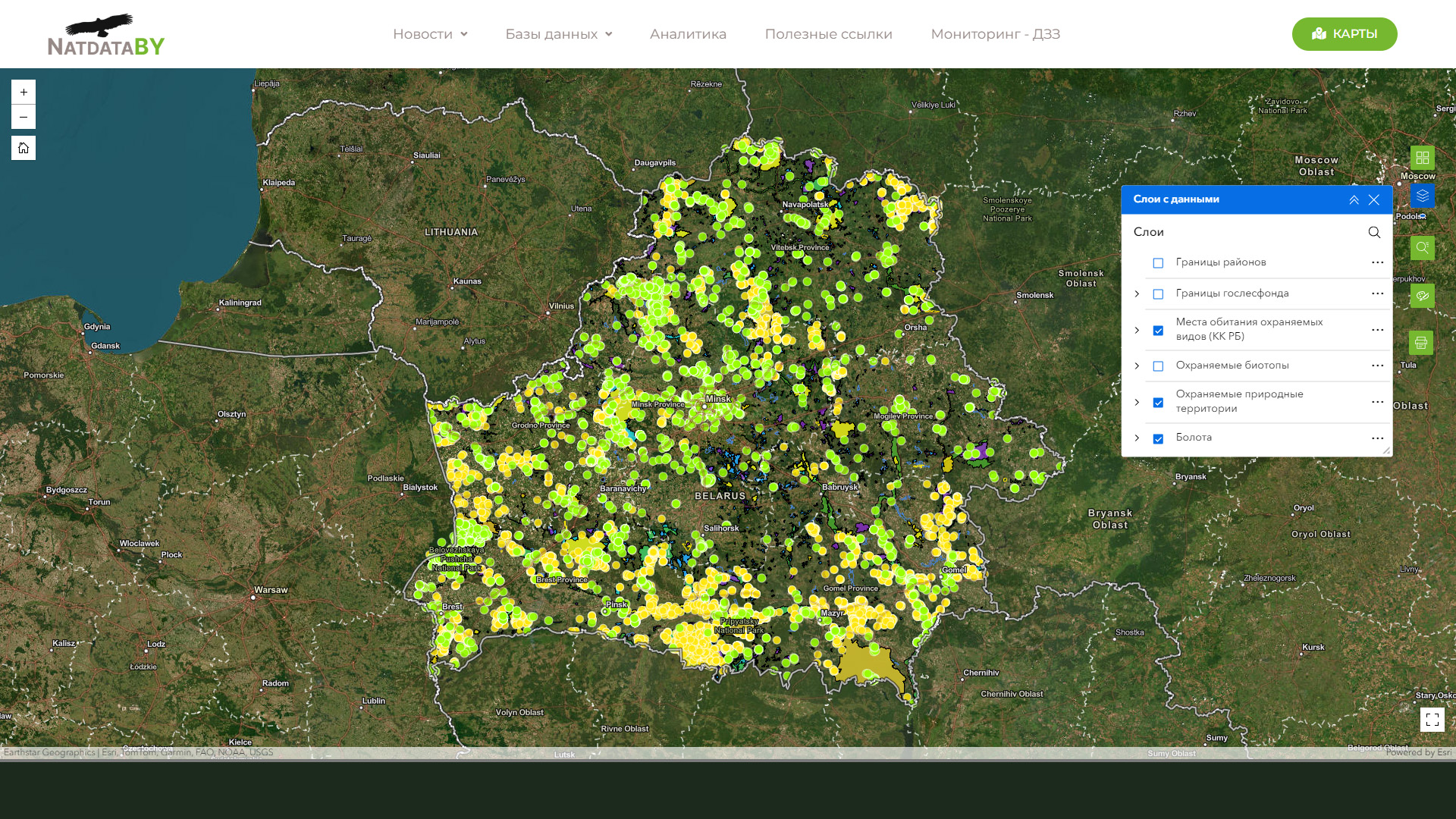The height and width of the screenshot is (819, 1456).
Task: Open options for Места обитания layer
Action: pyautogui.click(x=1377, y=330)
